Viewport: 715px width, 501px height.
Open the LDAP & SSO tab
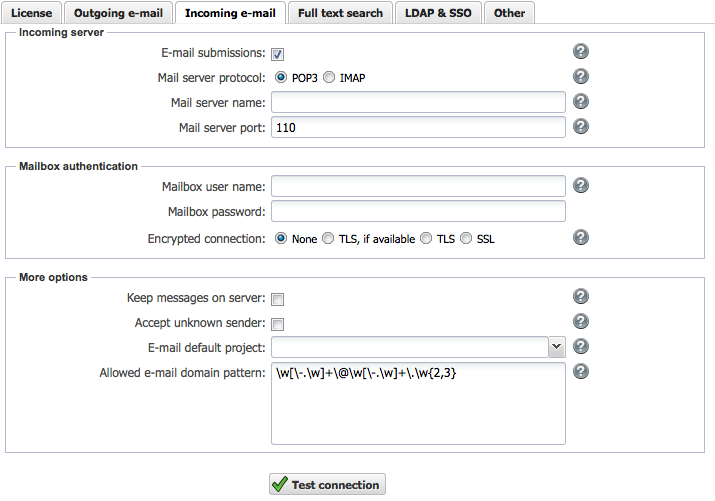(439, 13)
